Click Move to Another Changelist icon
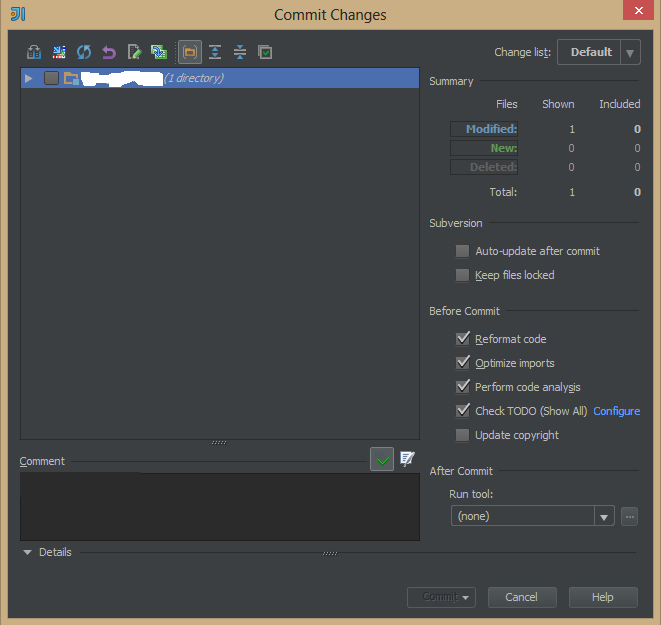Screen dimensions: 661x625 (x=159, y=52)
